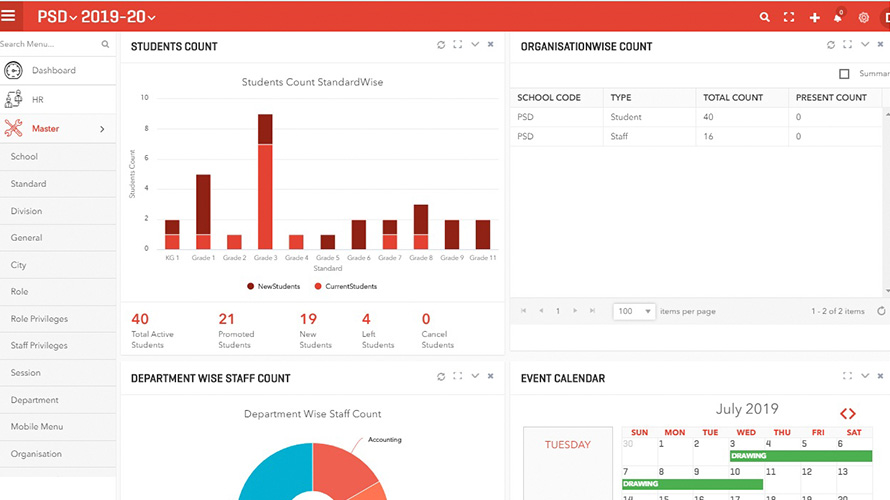890x500 pixels.
Task: Open DRAWING event starting July 7
Action: coord(692,484)
